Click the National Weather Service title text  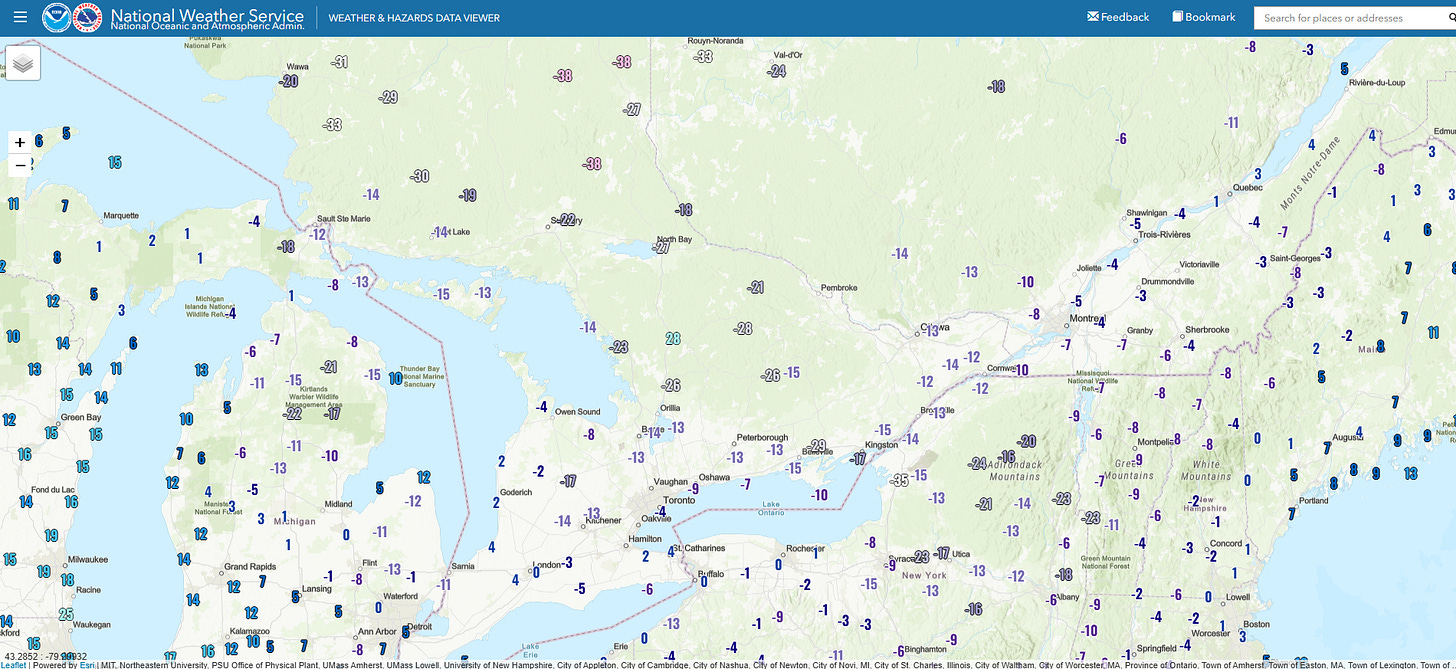207,15
